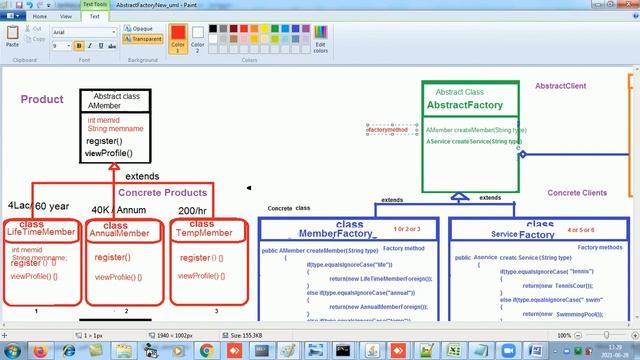Switch to the View ribbon tab

(x=66, y=16)
